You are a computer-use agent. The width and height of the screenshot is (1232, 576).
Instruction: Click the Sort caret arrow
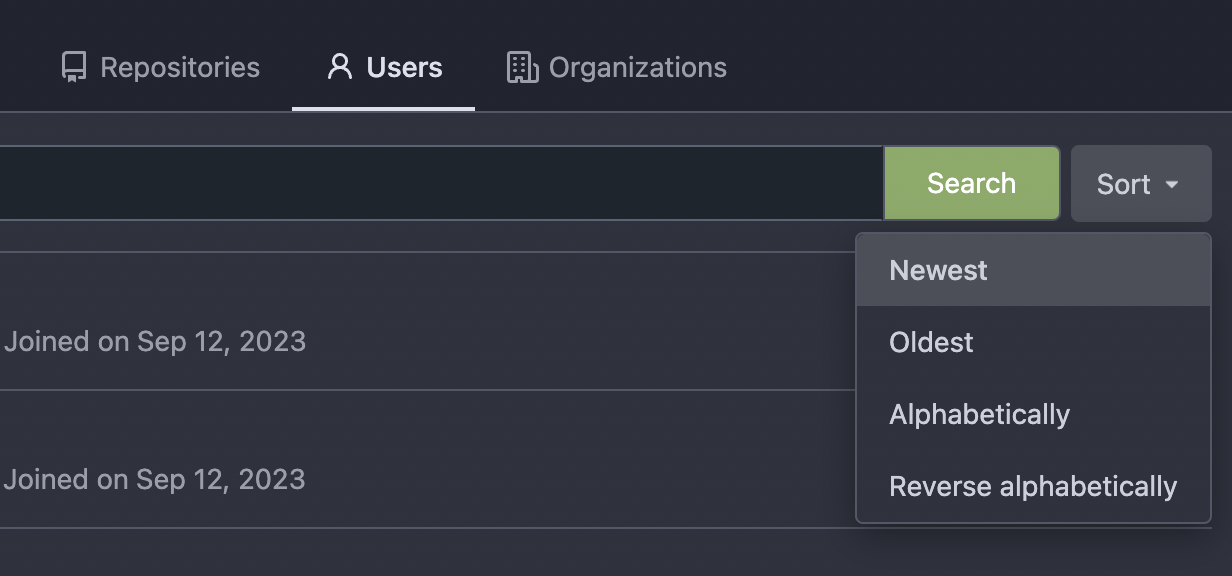coord(1172,185)
